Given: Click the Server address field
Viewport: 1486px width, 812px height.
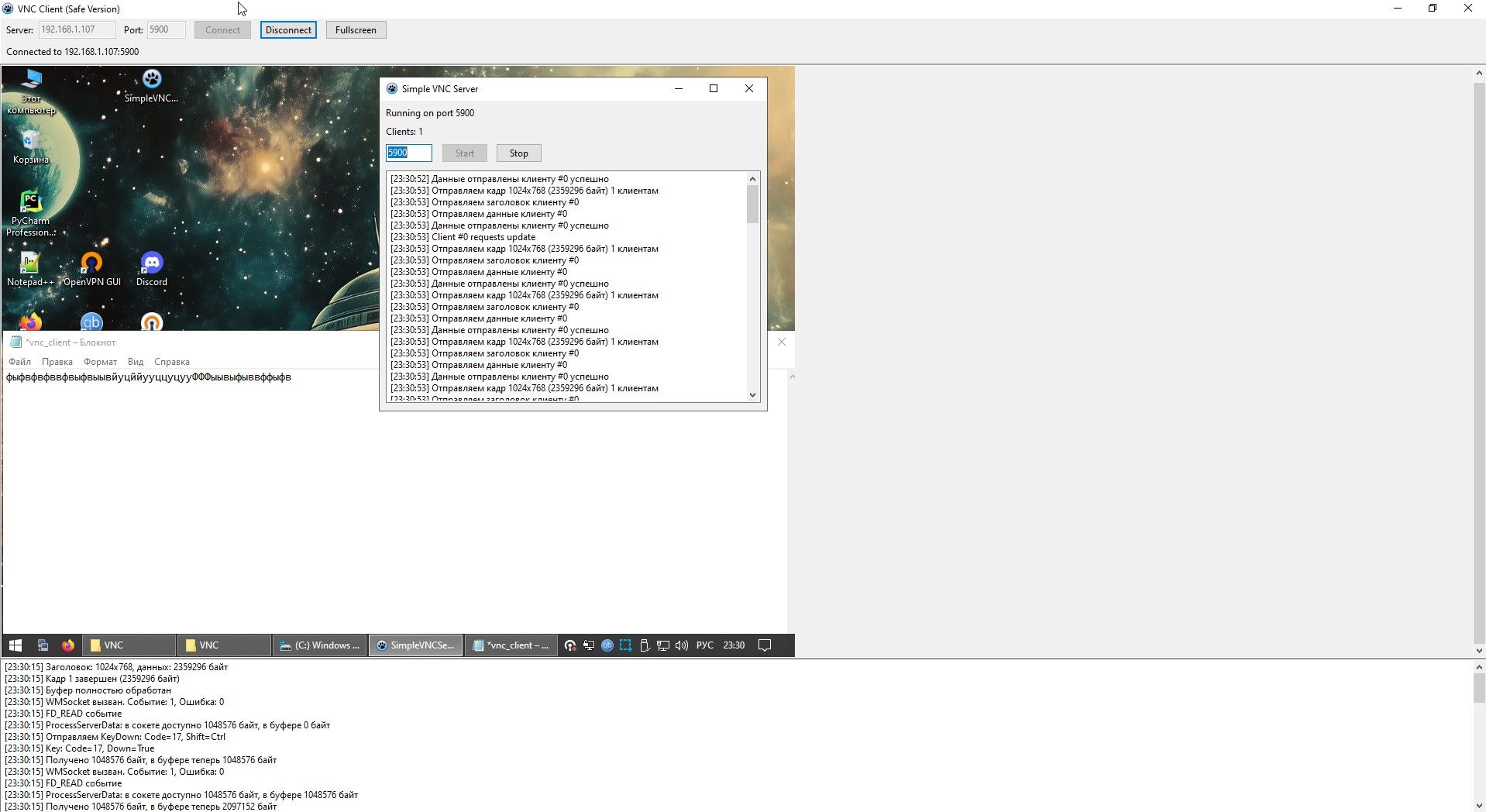Looking at the screenshot, I should point(77,29).
